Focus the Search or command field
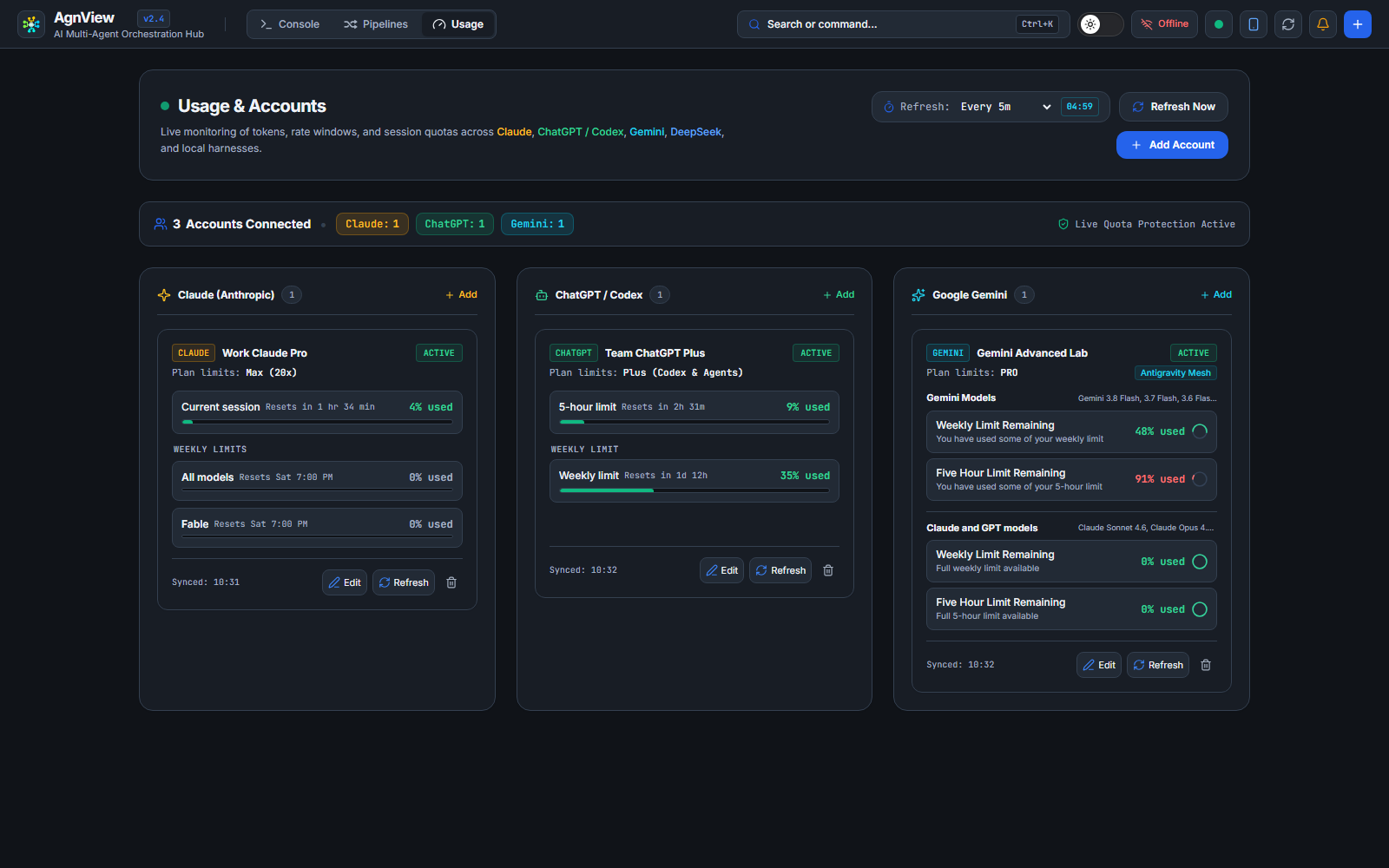This screenshot has height=868, width=1389. click(x=904, y=24)
